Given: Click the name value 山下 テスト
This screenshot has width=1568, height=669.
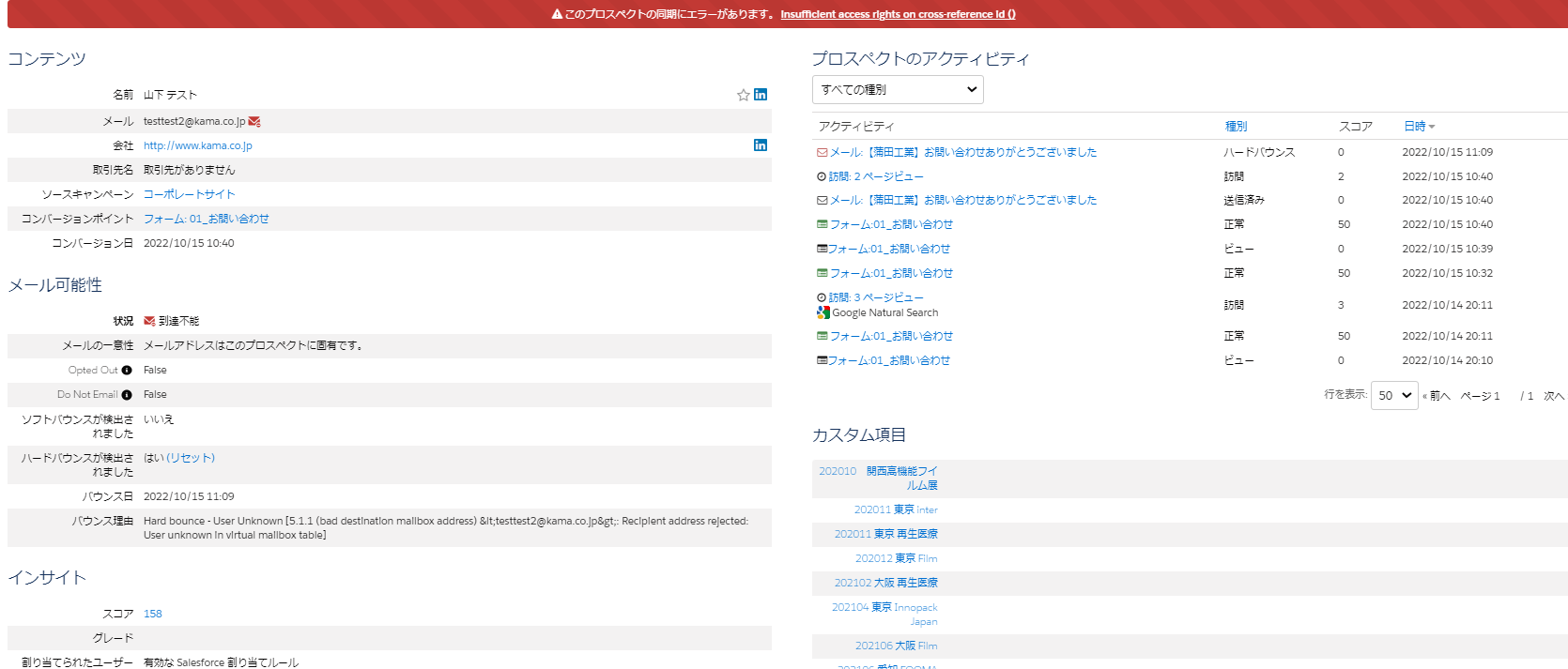Looking at the screenshot, I should (170, 95).
